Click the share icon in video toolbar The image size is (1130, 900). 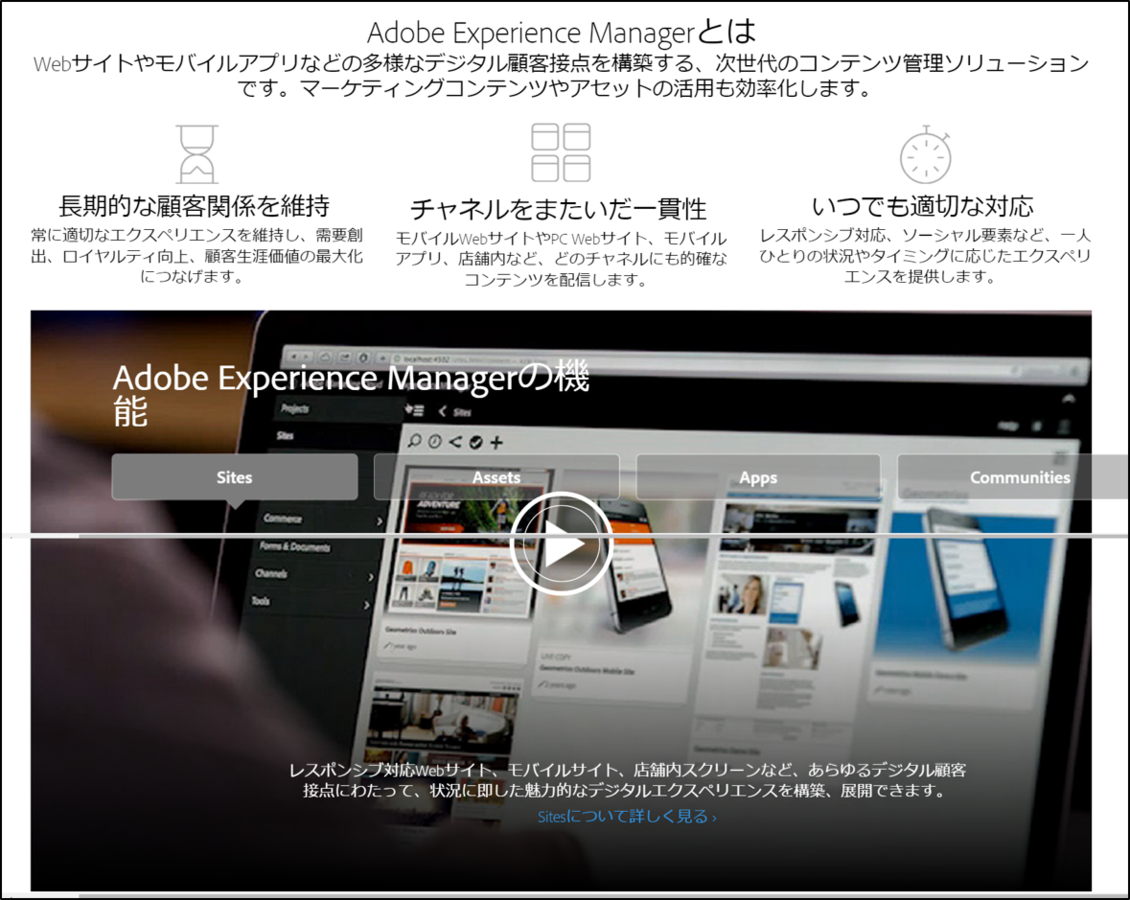(455, 442)
